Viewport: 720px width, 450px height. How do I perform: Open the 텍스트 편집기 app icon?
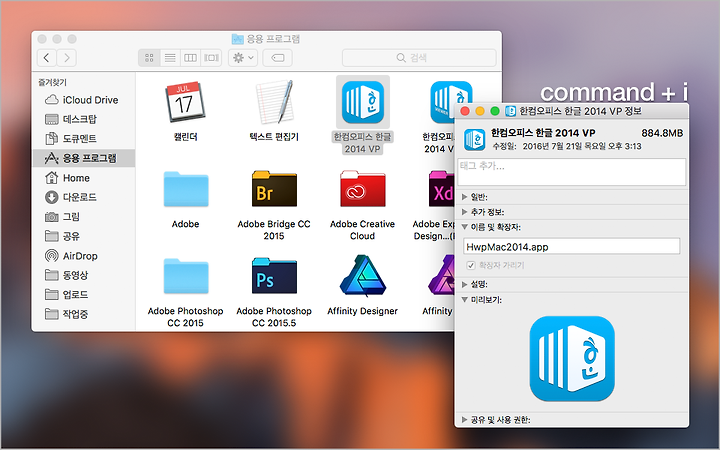(274, 102)
